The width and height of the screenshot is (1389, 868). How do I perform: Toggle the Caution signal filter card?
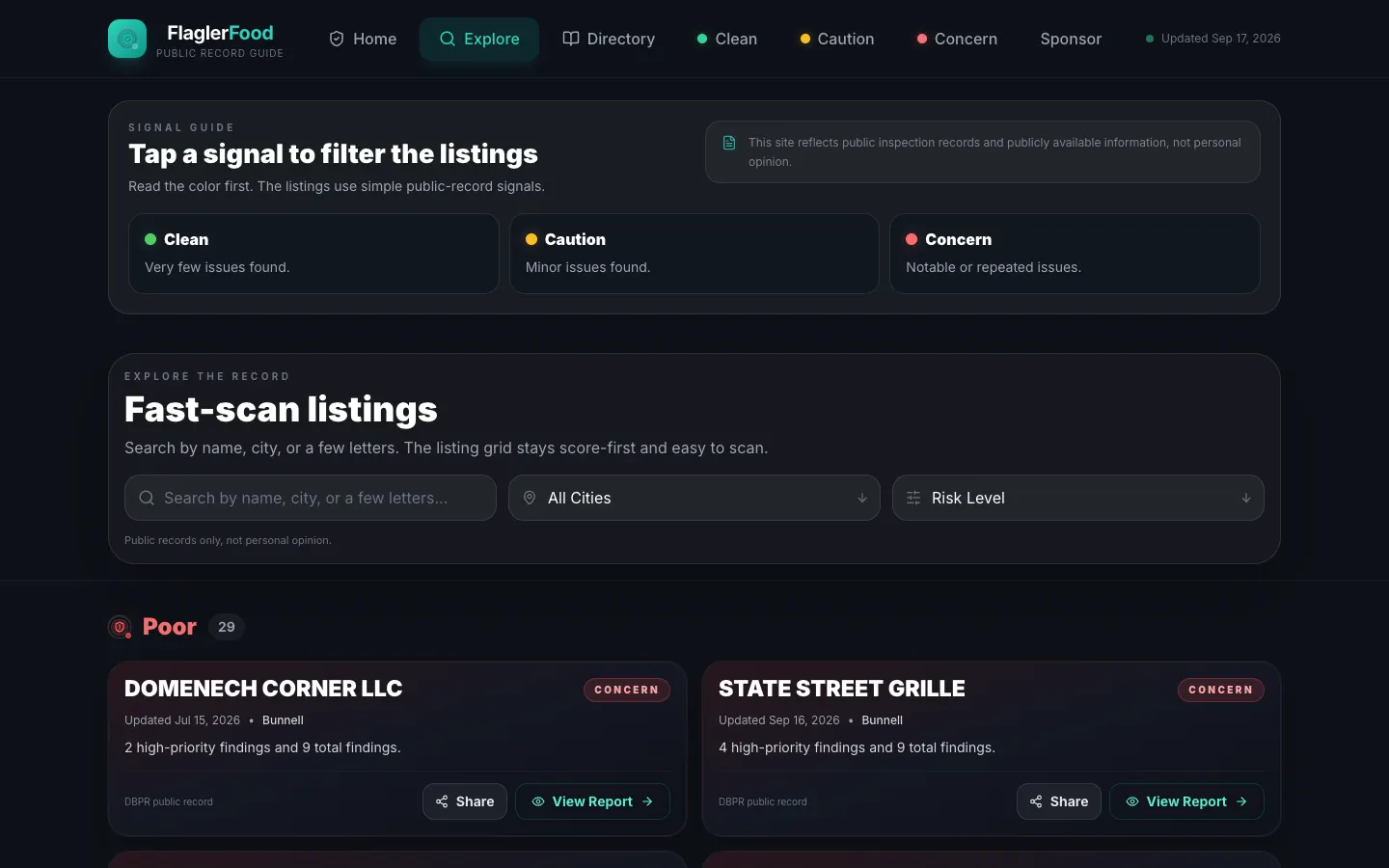coord(694,254)
